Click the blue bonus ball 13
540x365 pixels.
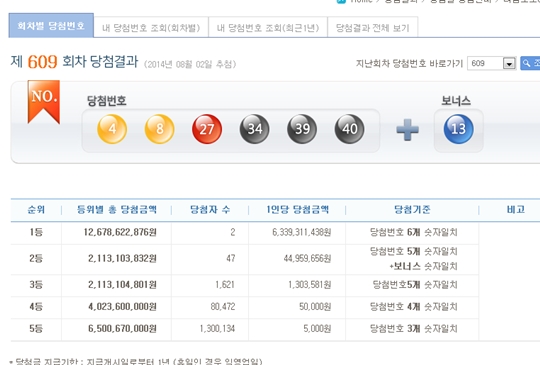tap(458, 129)
